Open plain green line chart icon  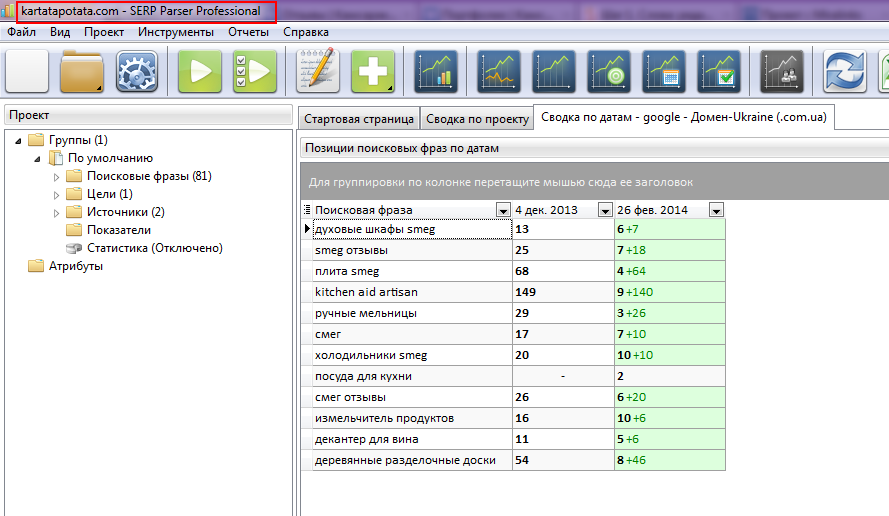(x=554, y=71)
